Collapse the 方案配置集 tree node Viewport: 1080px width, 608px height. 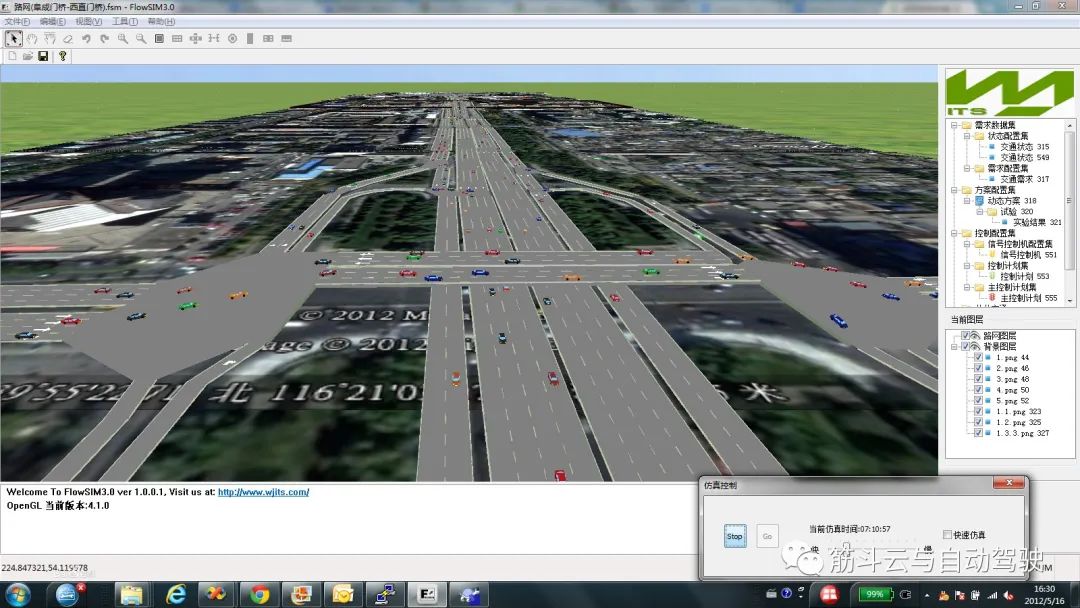pos(953,190)
